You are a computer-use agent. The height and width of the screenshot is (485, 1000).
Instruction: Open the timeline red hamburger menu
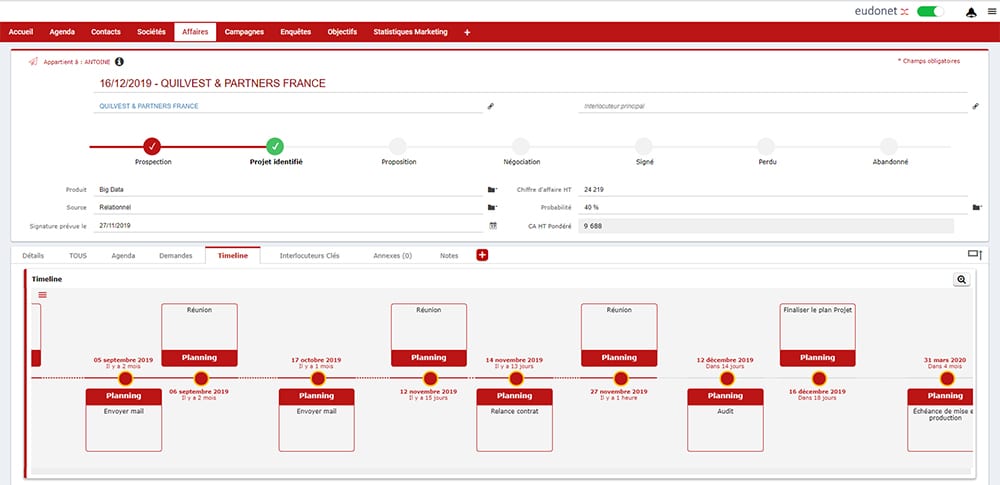43,295
